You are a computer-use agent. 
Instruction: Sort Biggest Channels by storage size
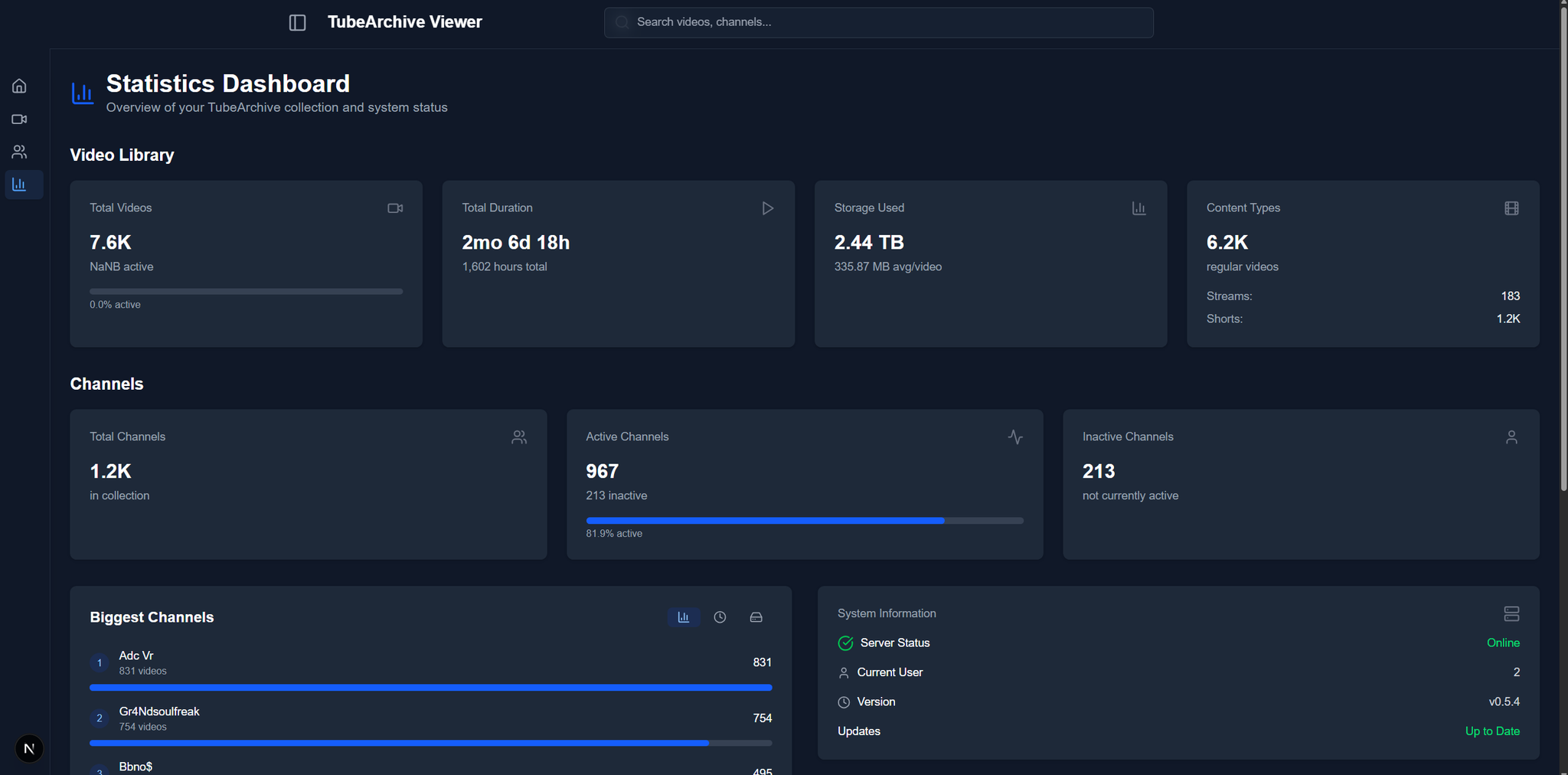[x=756, y=617]
